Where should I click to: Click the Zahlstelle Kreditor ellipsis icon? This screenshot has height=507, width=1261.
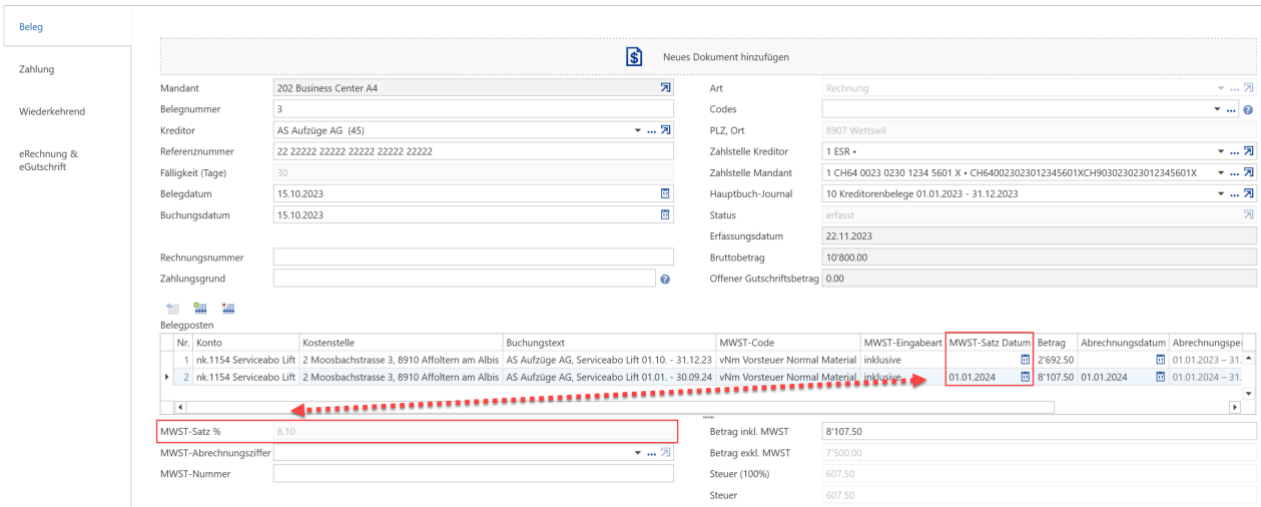pyautogui.click(x=1232, y=151)
